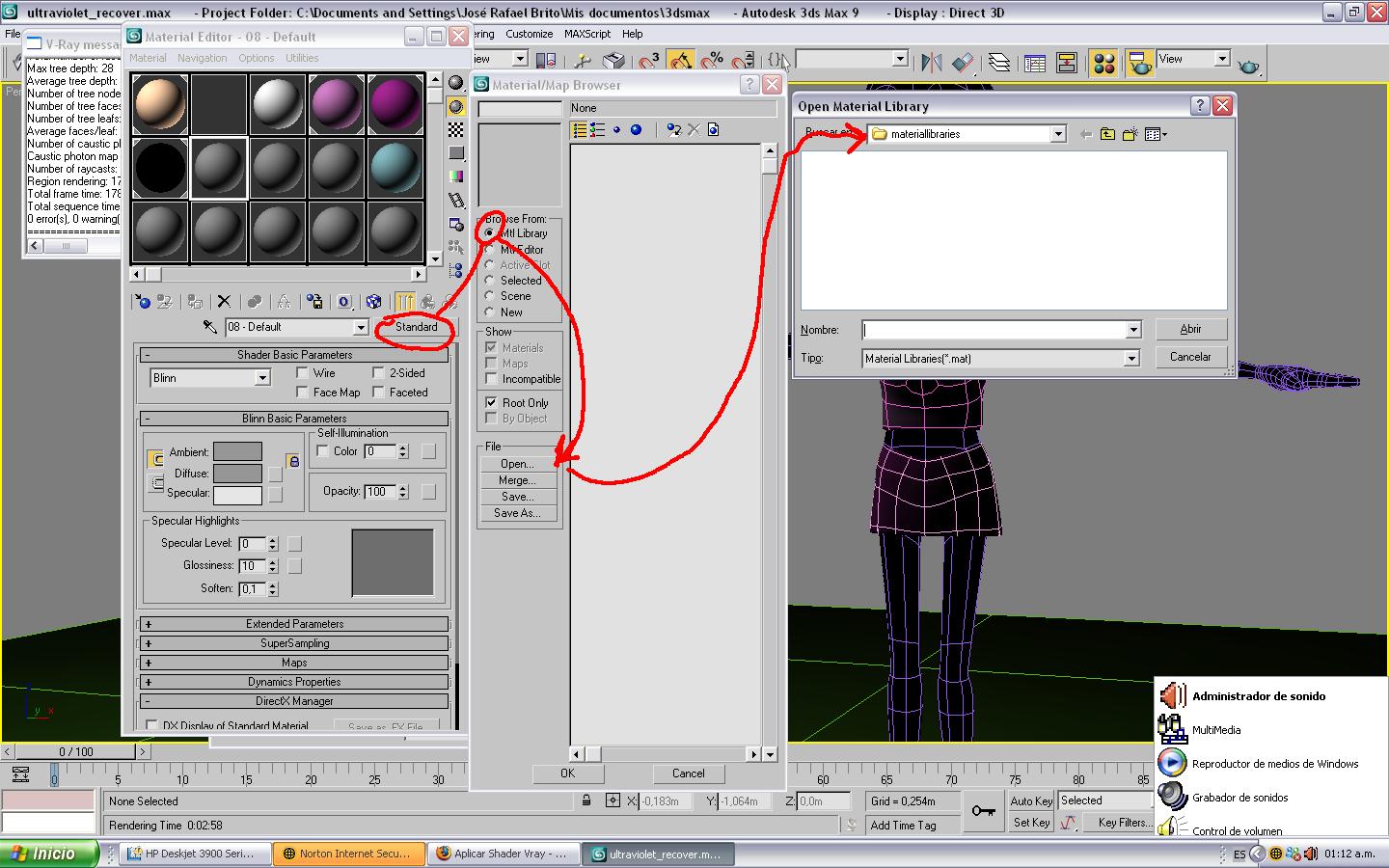
Task: Open Schematic View icon in main toolbar
Action: coord(1067,64)
